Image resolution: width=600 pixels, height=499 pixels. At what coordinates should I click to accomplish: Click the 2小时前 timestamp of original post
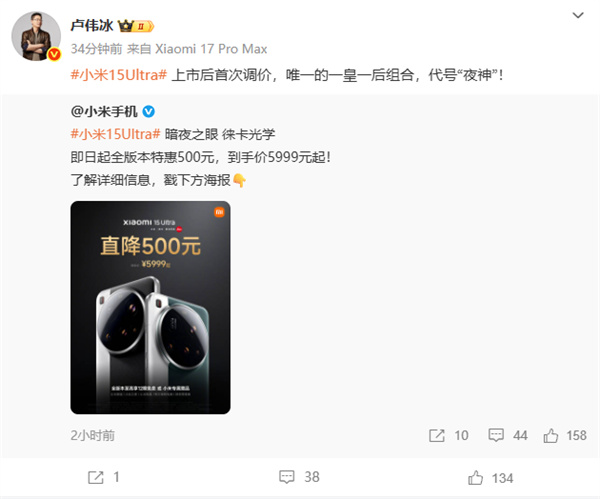coord(92,435)
